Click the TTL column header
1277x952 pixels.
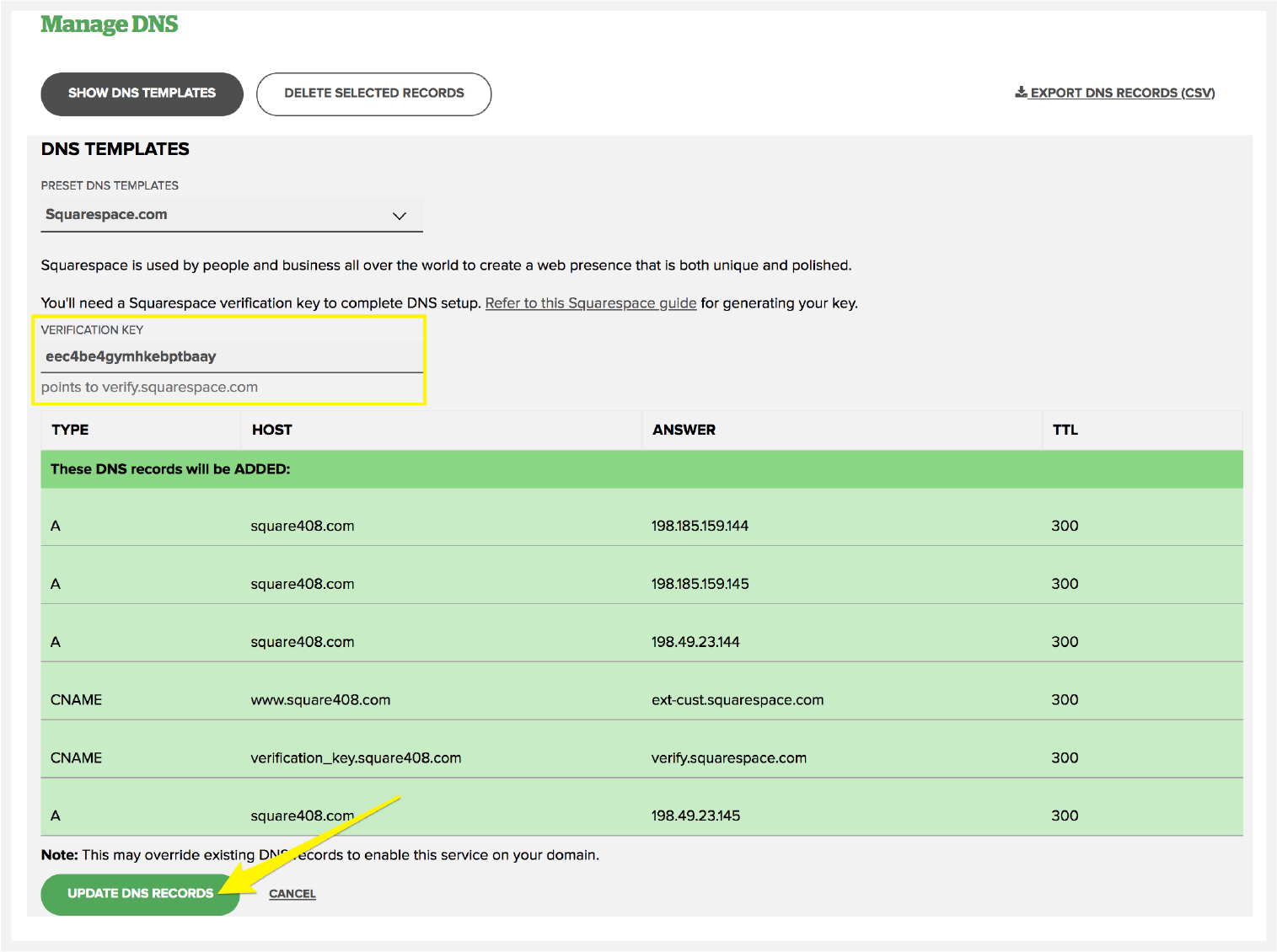pos(1065,430)
